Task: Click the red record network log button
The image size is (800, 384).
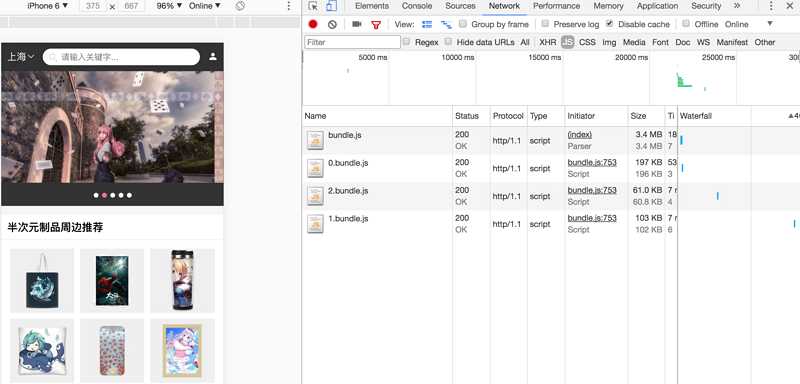Action: [x=313, y=24]
